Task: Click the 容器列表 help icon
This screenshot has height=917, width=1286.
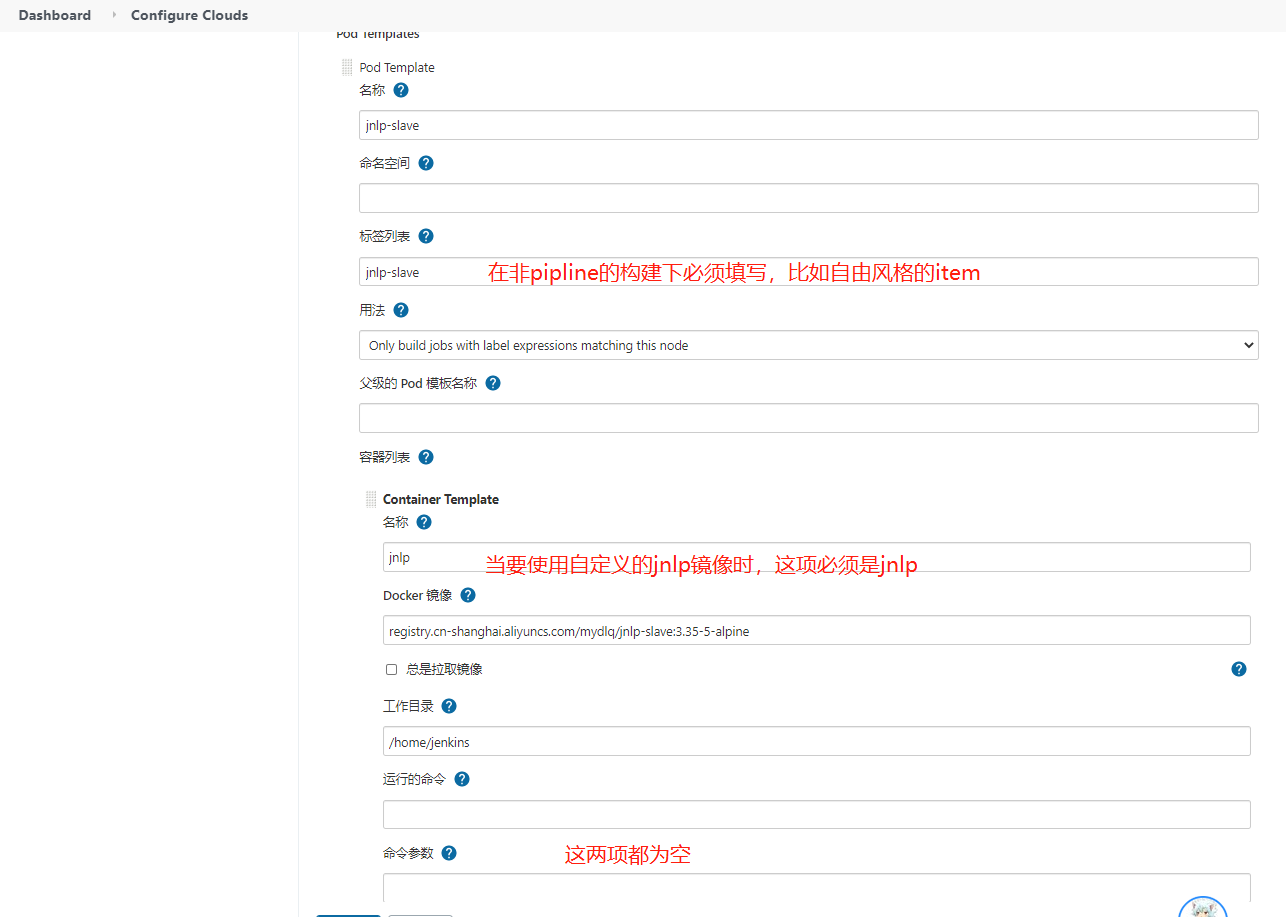Action: click(425, 457)
